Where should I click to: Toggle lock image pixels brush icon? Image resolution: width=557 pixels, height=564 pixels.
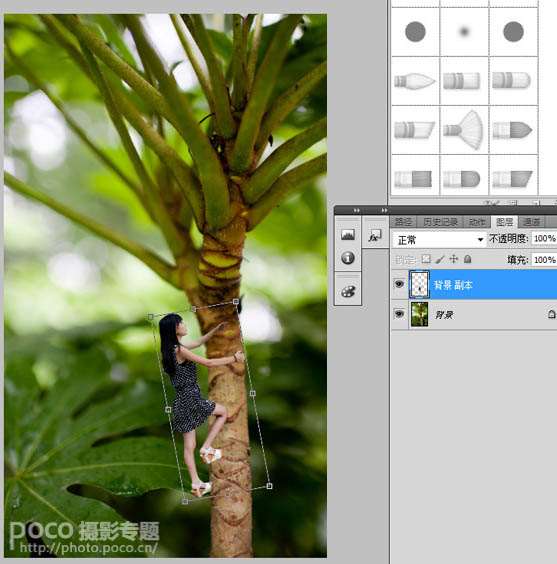coord(440,259)
